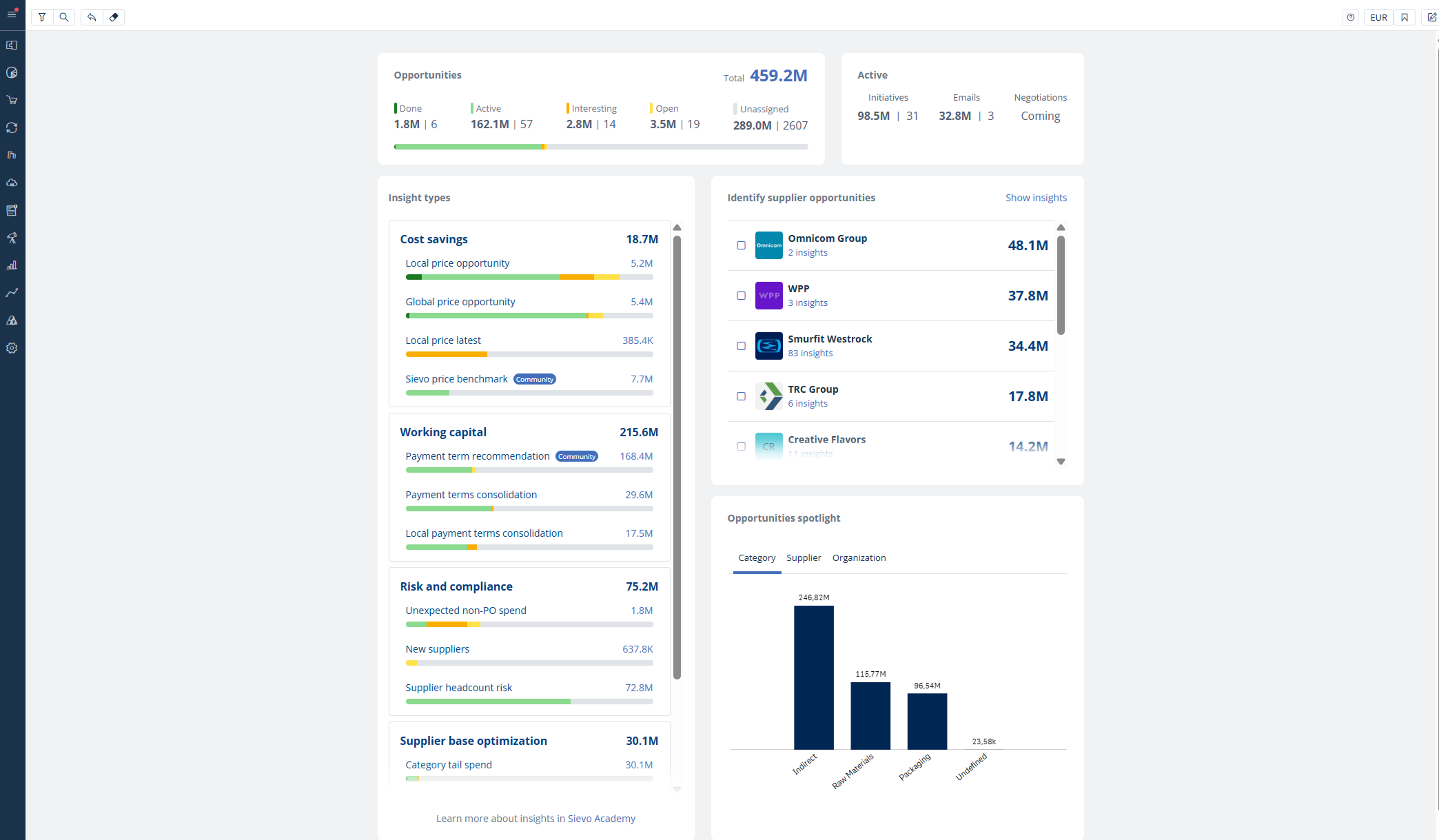Open the shopping cart sidebar icon
Image resolution: width=1439 pixels, height=840 pixels.
tap(12, 100)
